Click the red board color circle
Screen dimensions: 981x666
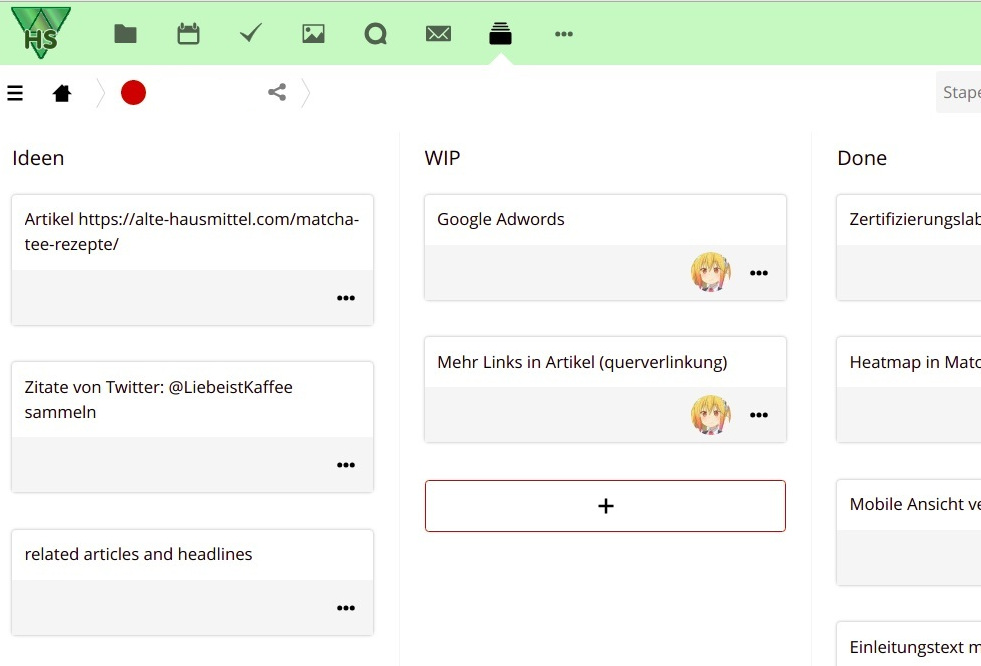[x=133, y=93]
